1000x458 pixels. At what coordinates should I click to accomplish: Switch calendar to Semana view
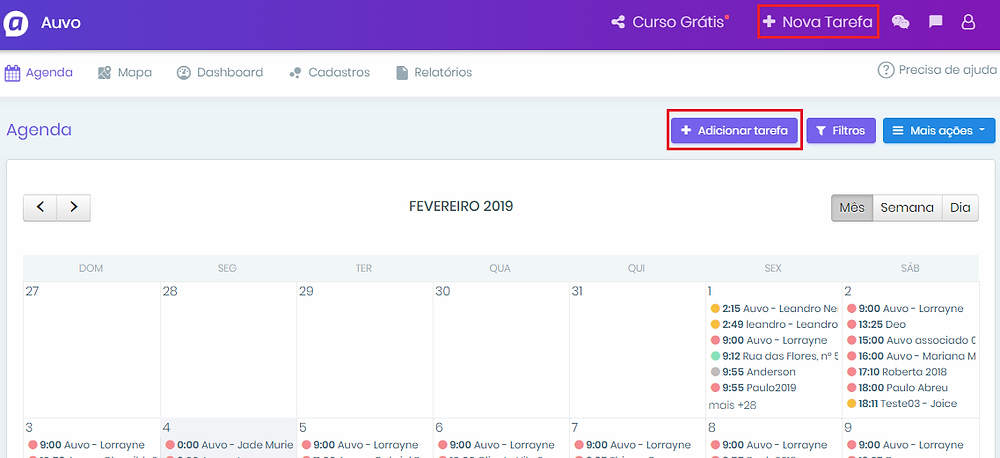pyautogui.click(x=907, y=208)
